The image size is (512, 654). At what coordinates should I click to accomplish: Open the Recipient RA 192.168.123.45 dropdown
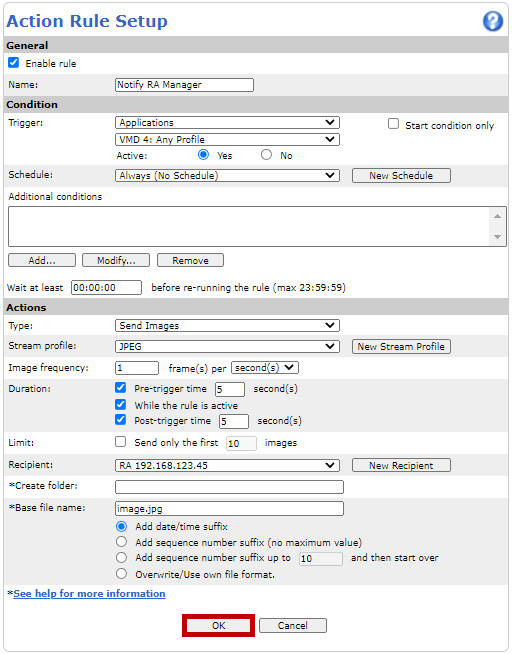(x=227, y=465)
